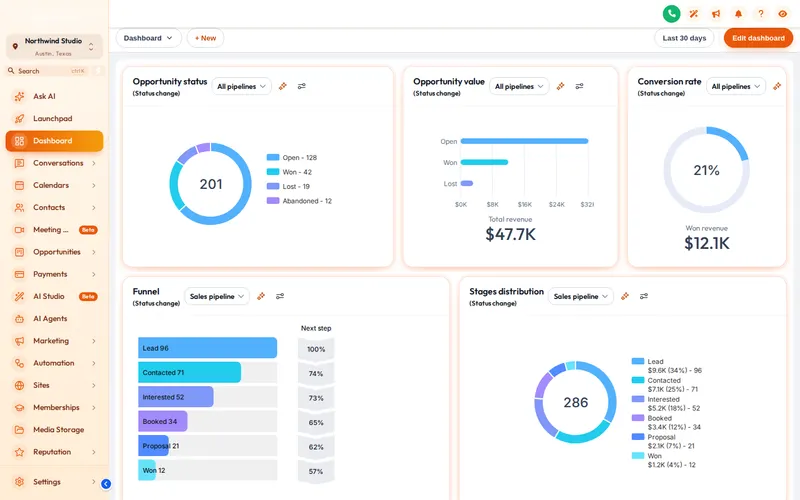Click the Abandoned - 12 legend swatch
Screen dimensions: 800x500
273,201
